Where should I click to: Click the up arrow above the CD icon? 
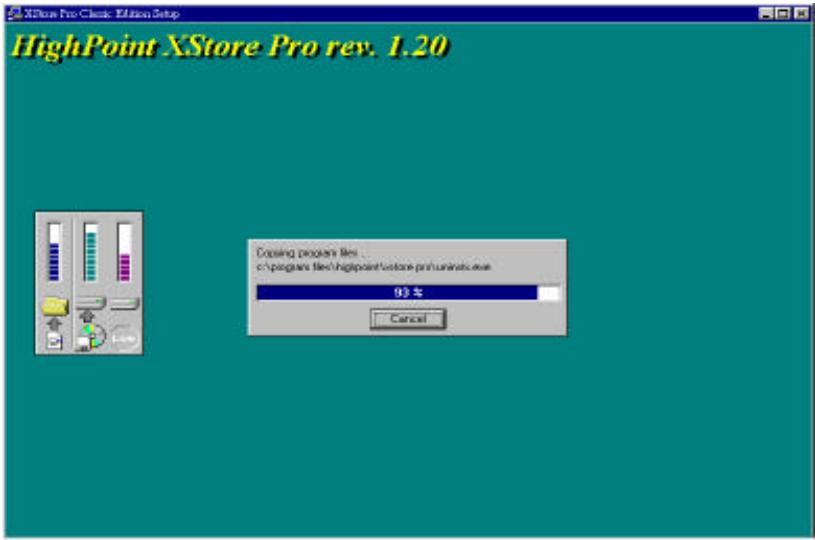(87, 316)
